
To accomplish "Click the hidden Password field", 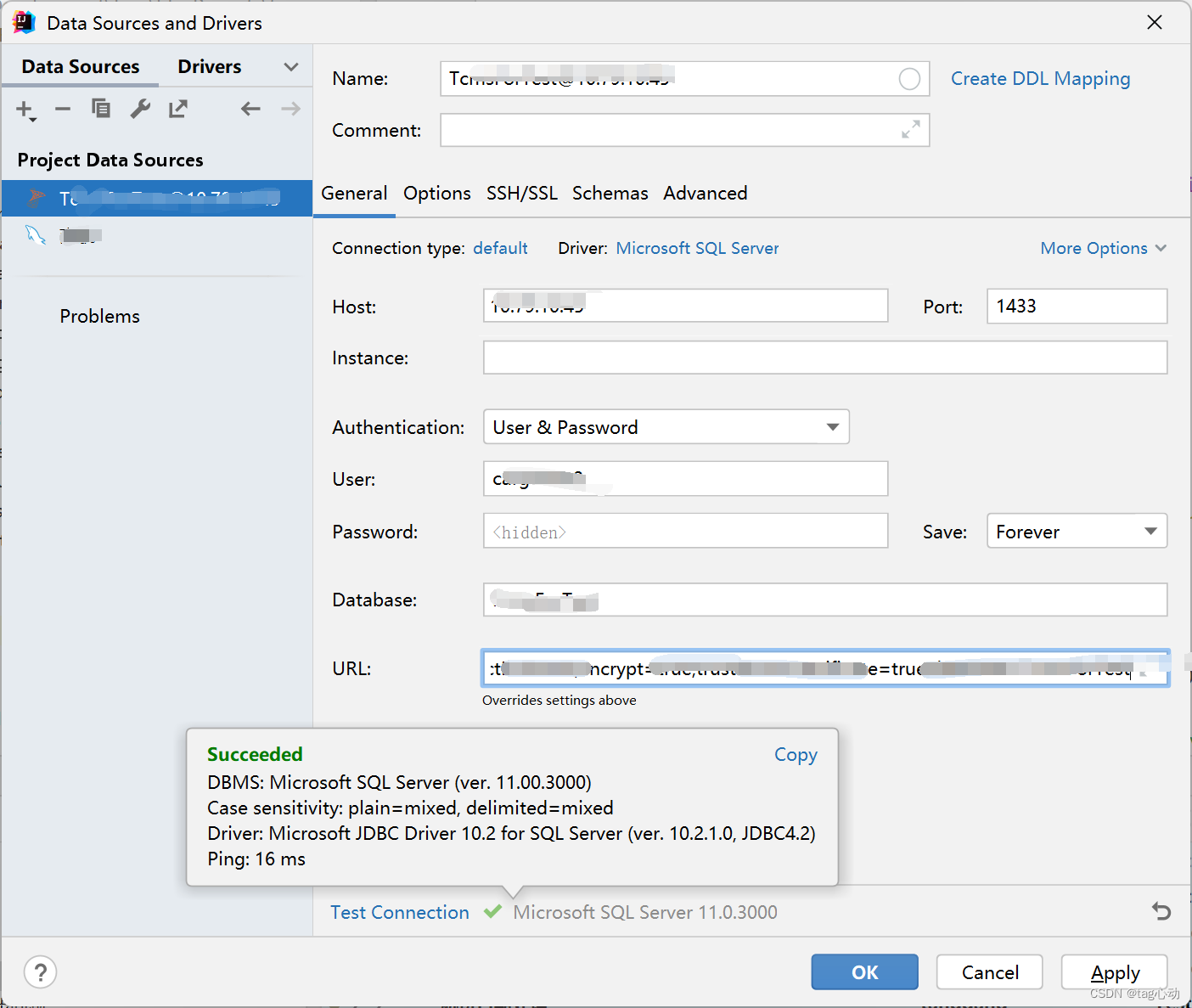I will pos(686,532).
